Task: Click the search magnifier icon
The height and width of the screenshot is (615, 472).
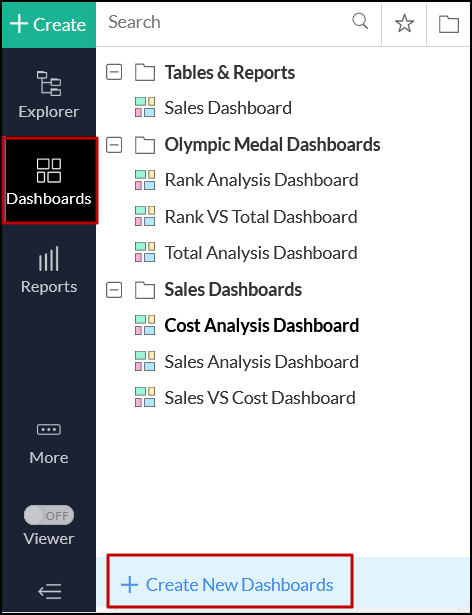Action: (x=360, y=21)
